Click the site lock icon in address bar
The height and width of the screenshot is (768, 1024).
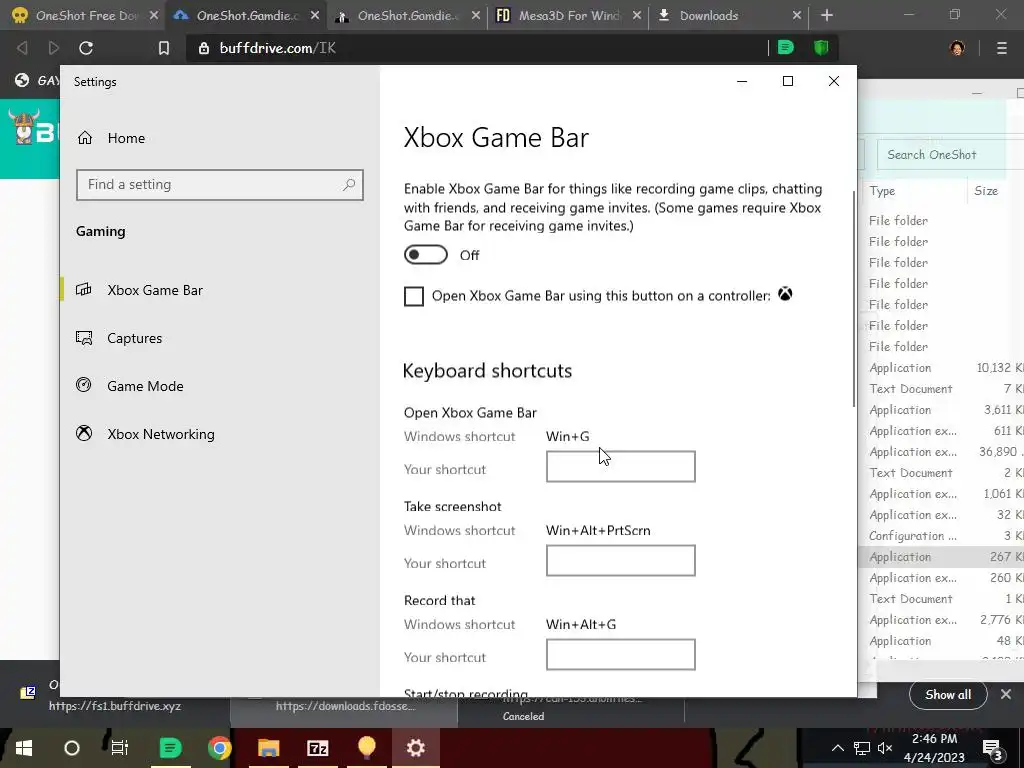pos(204,48)
